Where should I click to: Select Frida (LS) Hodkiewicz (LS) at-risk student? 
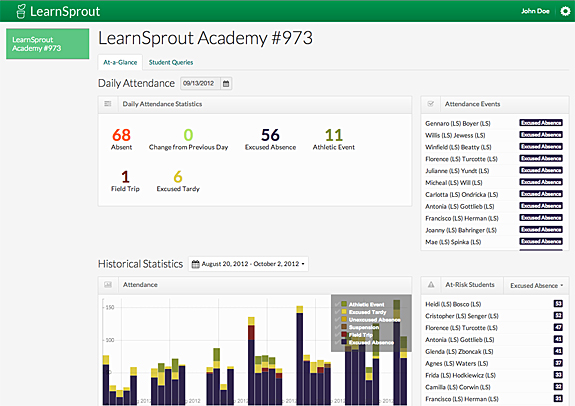tap(460, 375)
